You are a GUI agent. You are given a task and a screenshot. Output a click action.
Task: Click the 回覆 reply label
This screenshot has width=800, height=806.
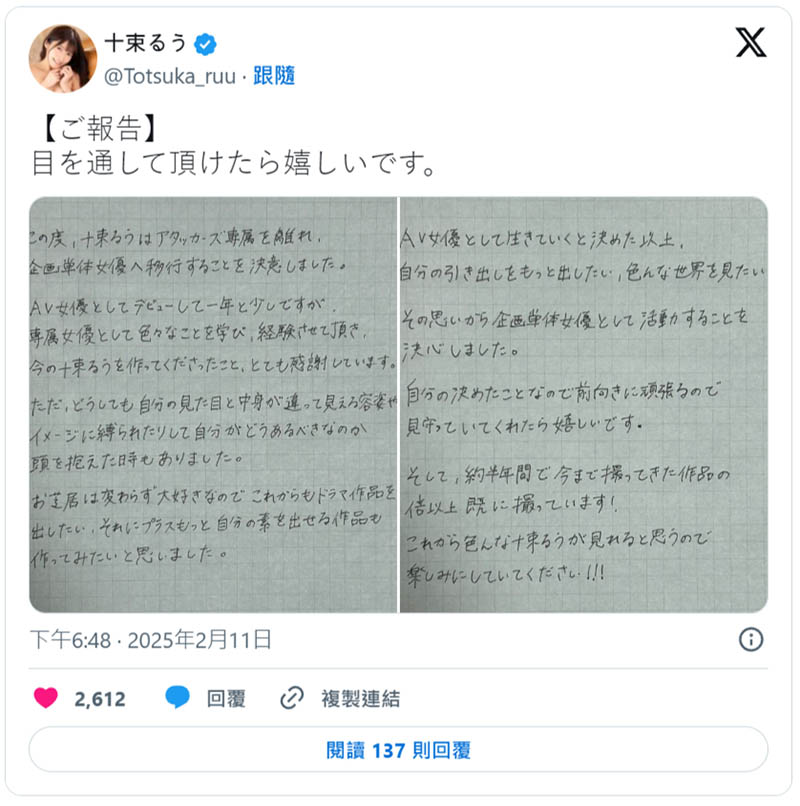point(226,699)
